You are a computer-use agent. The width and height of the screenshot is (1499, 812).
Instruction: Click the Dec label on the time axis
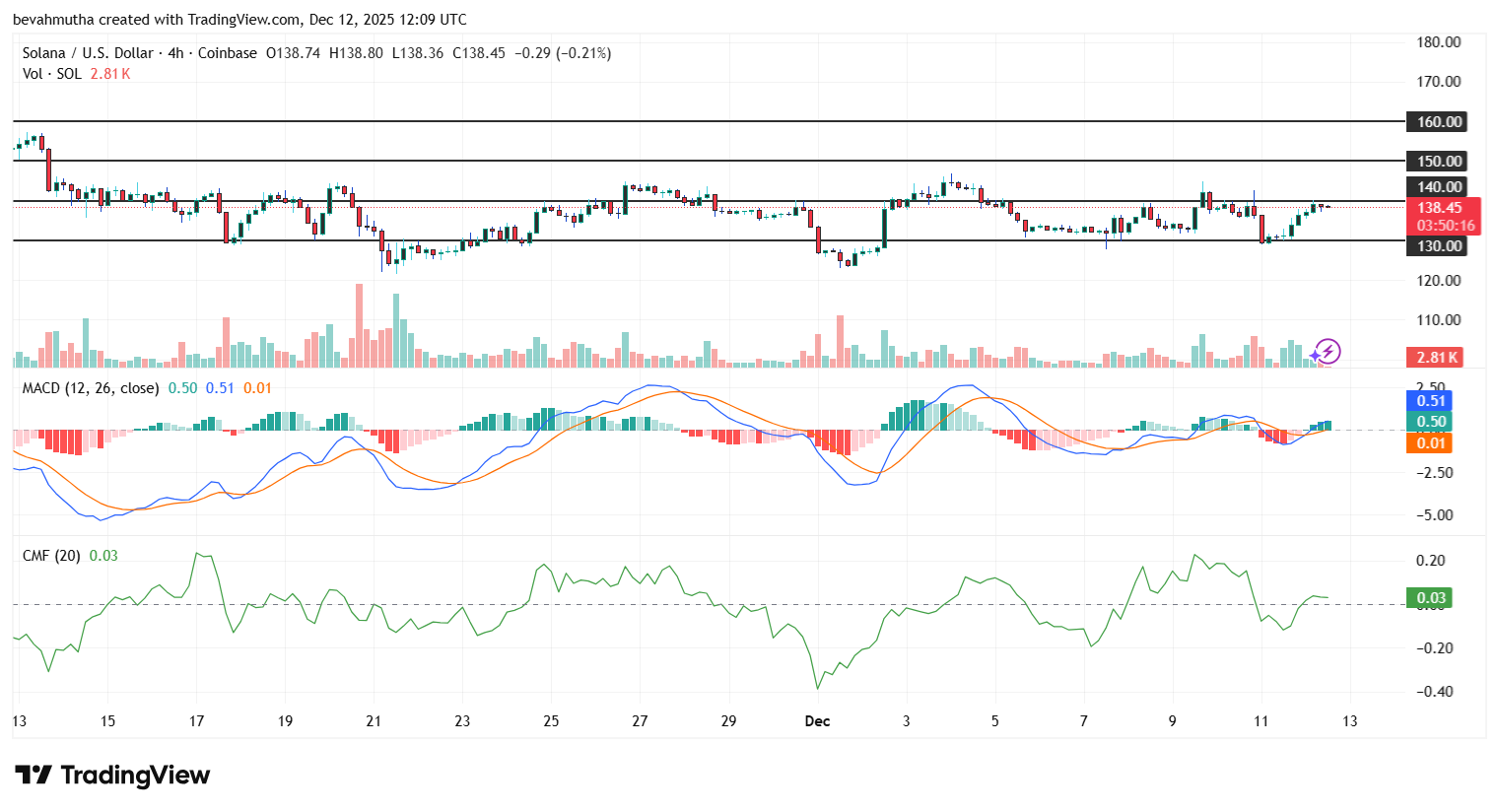click(x=817, y=721)
